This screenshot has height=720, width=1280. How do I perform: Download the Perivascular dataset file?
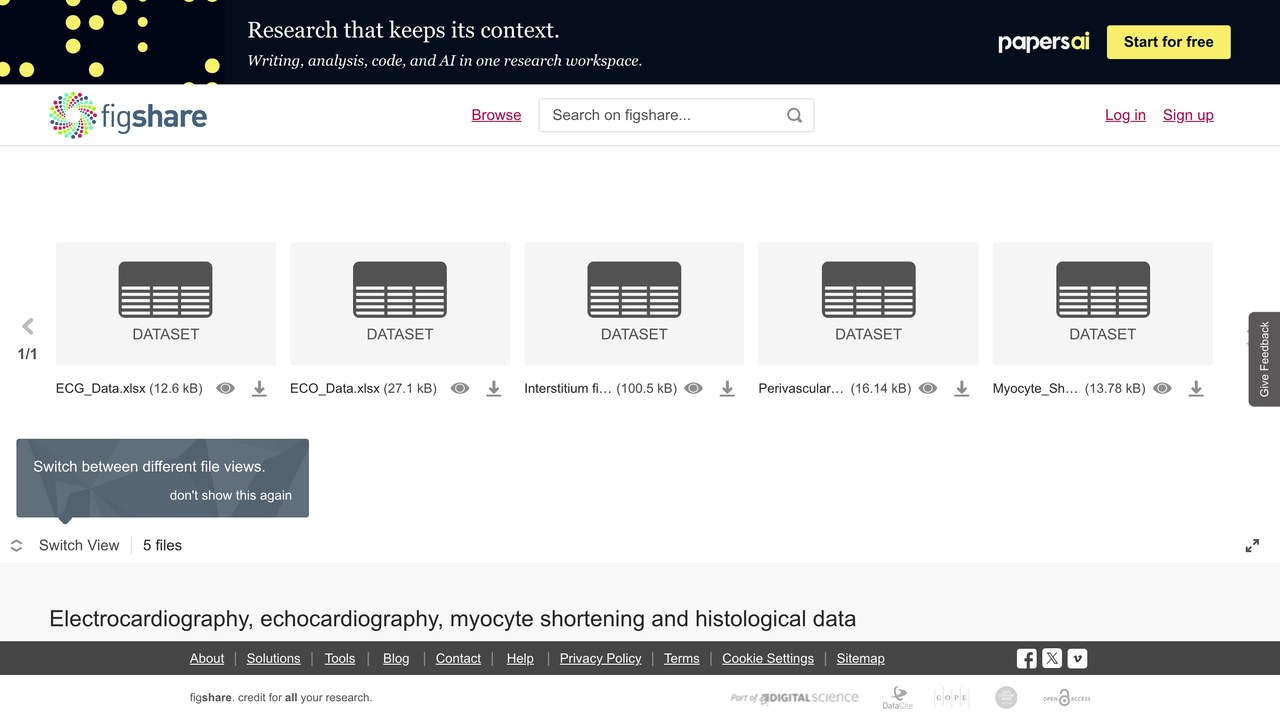(x=961, y=388)
